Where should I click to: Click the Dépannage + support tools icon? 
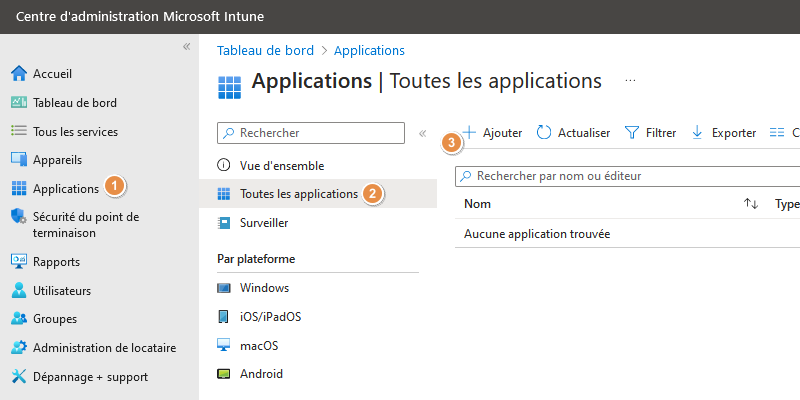(19, 377)
